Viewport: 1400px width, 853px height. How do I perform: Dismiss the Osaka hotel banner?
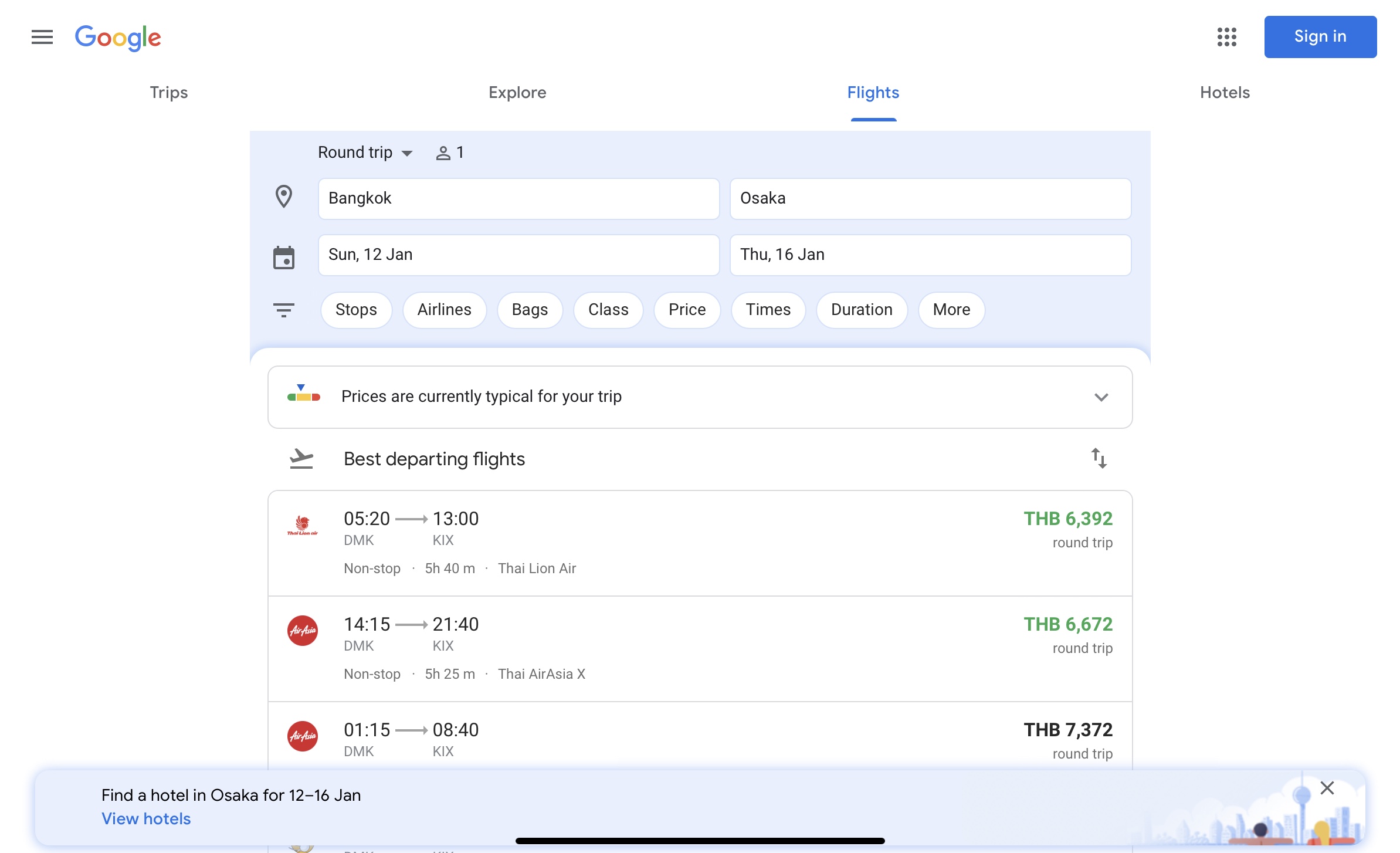click(x=1327, y=788)
